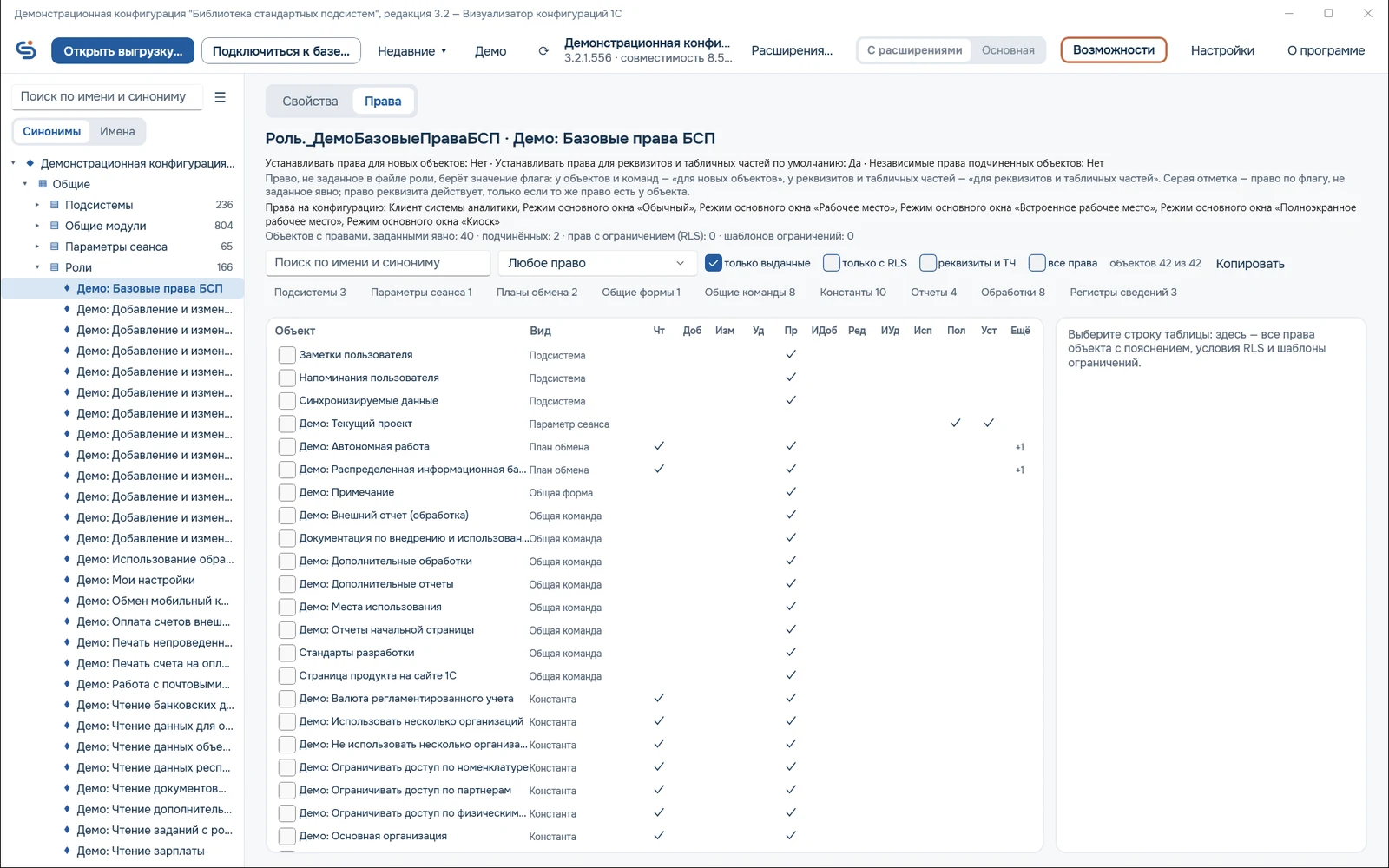This screenshot has height=868, width=1389.
Task: Open the hamburger menu beside search
Action: pyautogui.click(x=221, y=97)
